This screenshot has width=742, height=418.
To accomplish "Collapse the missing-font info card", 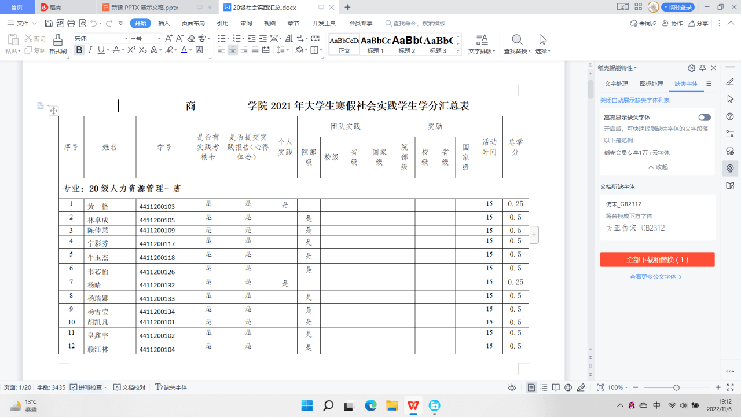I will pyautogui.click(x=657, y=167).
